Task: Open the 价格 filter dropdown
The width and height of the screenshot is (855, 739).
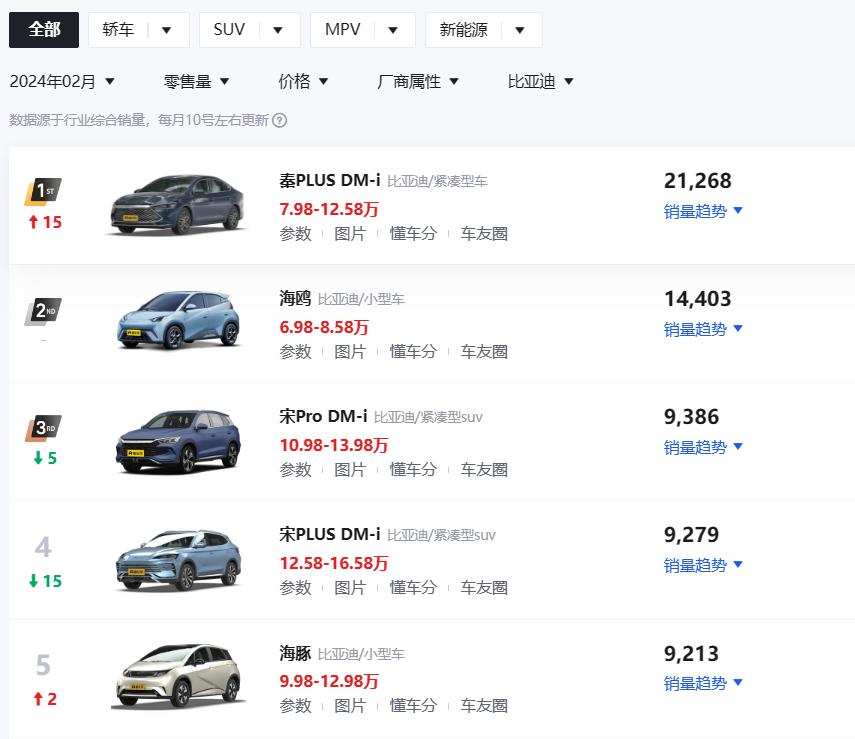Action: 303,82
